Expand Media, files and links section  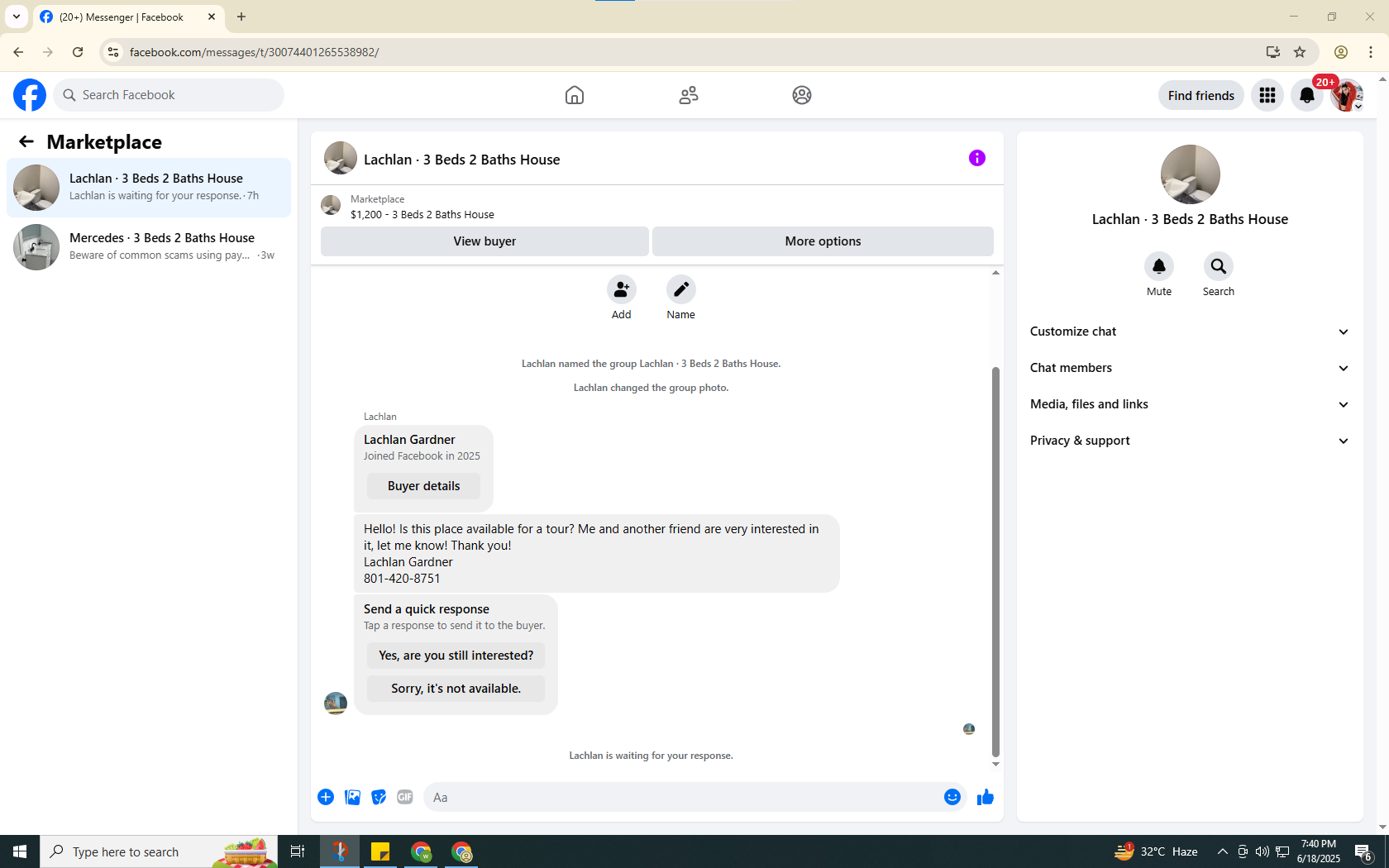pyautogui.click(x=1190, y=404)
